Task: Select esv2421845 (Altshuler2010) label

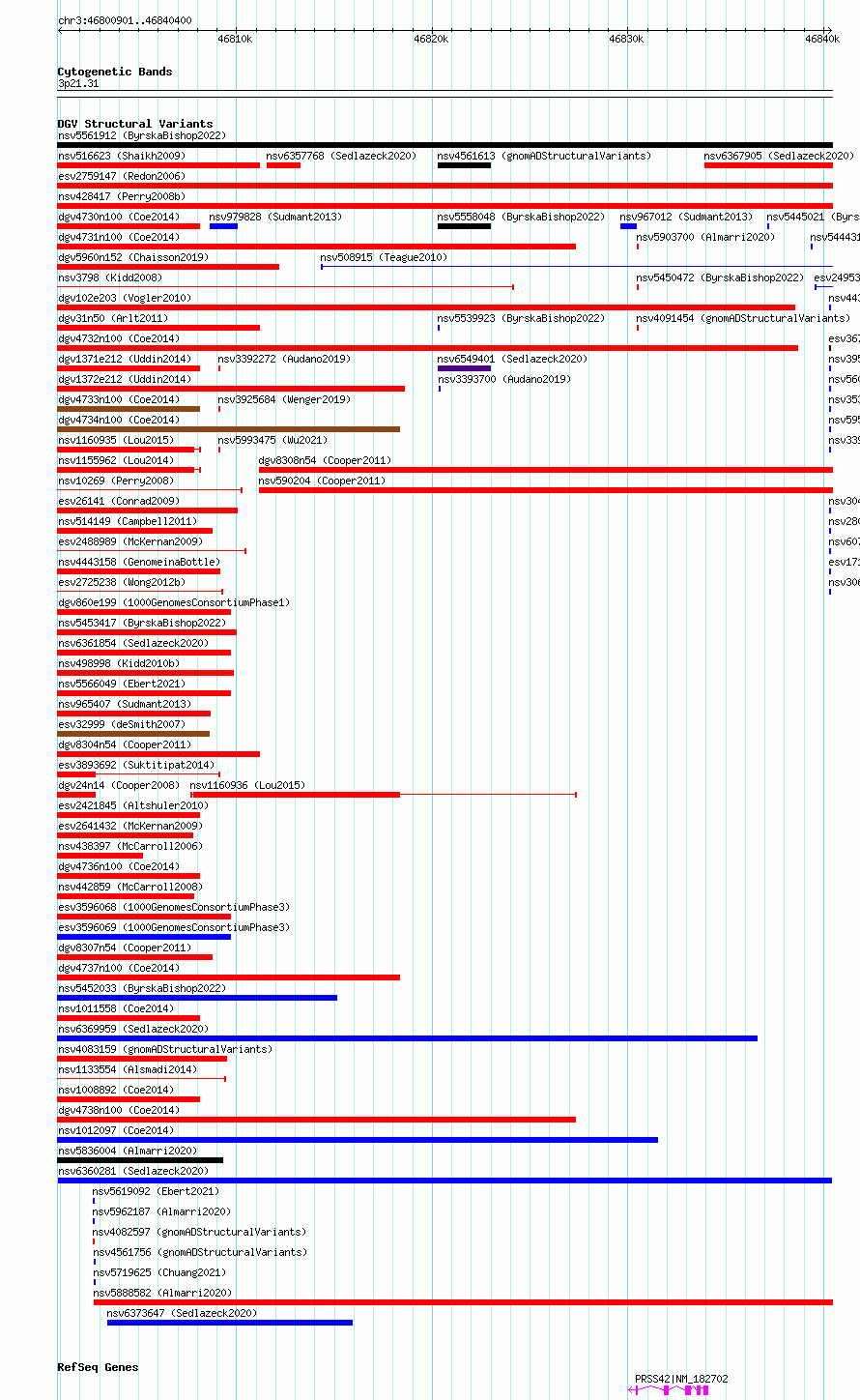Action: coord(132,805)
